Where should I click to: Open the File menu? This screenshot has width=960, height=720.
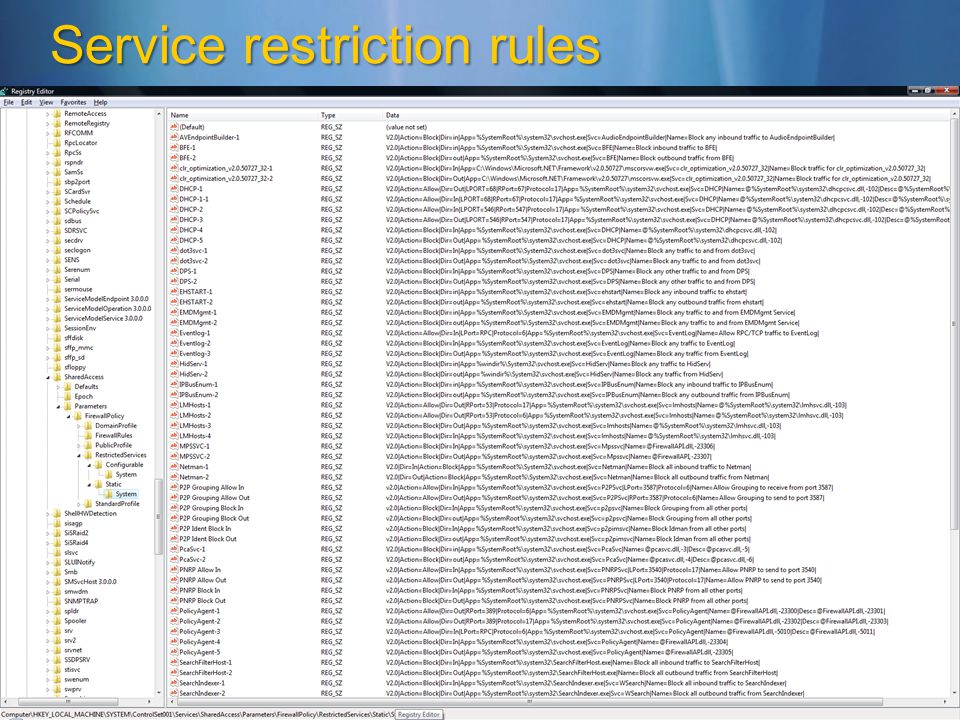[9, 102]
